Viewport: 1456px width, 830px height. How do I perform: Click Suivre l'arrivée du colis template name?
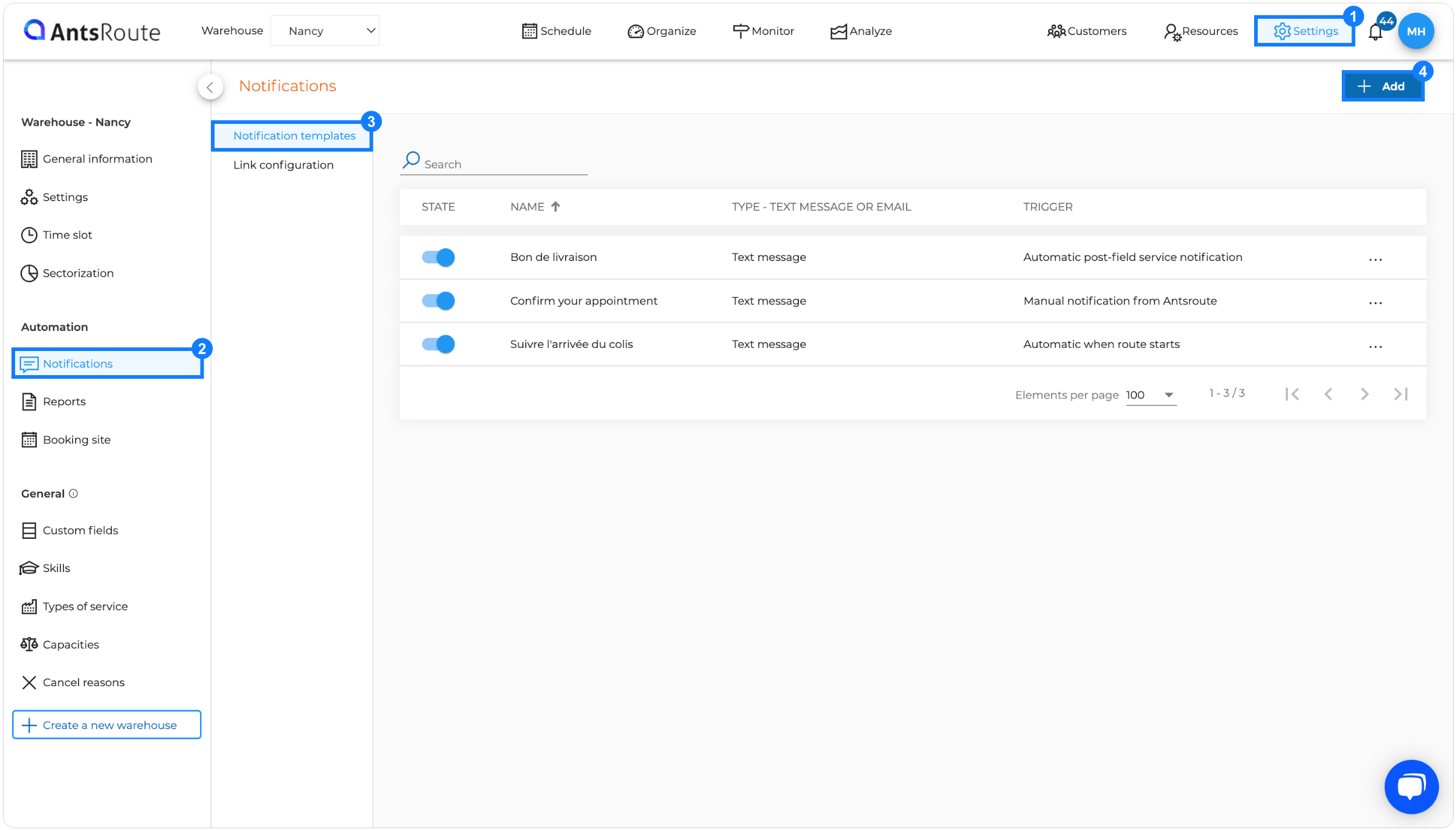point(572,344)
